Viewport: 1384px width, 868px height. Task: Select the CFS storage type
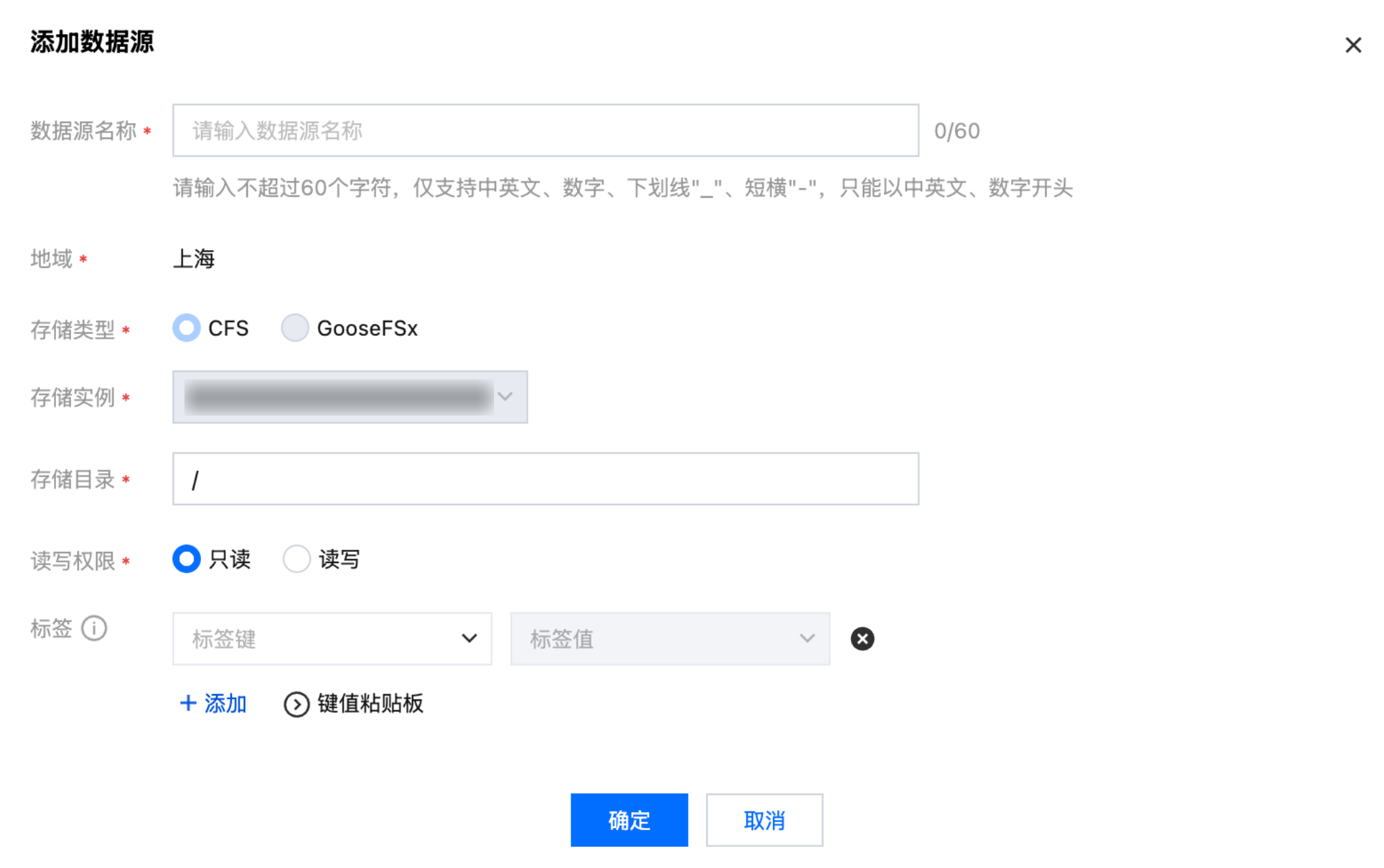[186, 327]
